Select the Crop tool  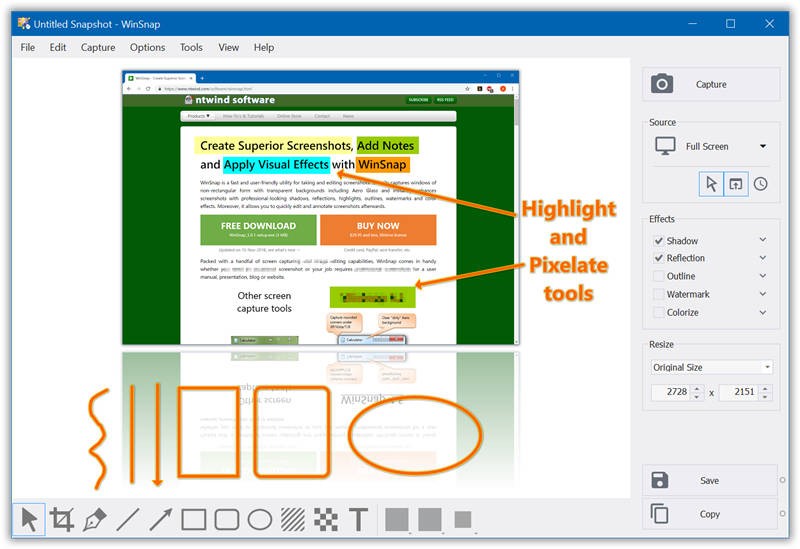pos(62,519)
